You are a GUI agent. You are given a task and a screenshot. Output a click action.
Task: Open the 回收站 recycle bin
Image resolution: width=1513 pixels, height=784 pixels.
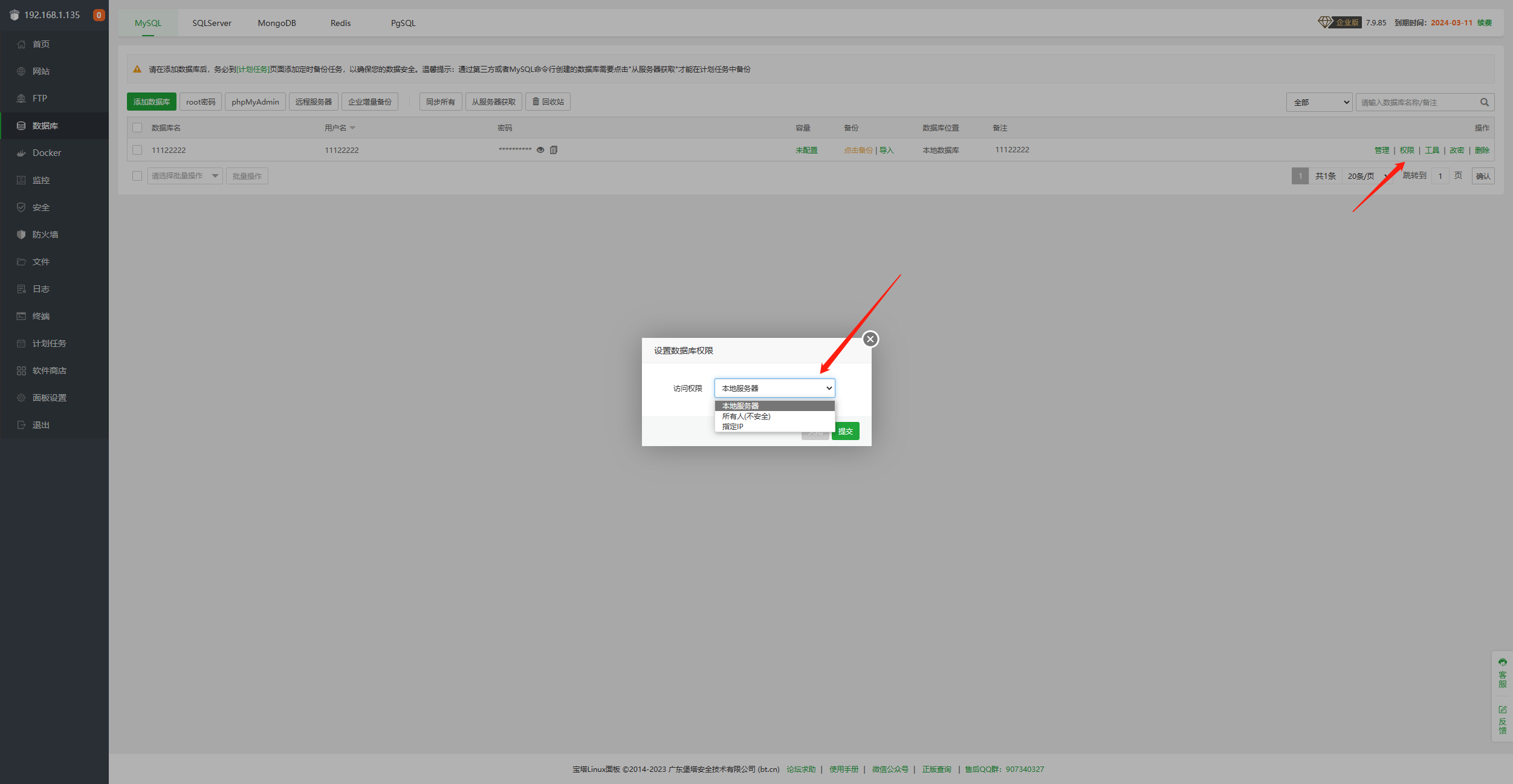548,102
